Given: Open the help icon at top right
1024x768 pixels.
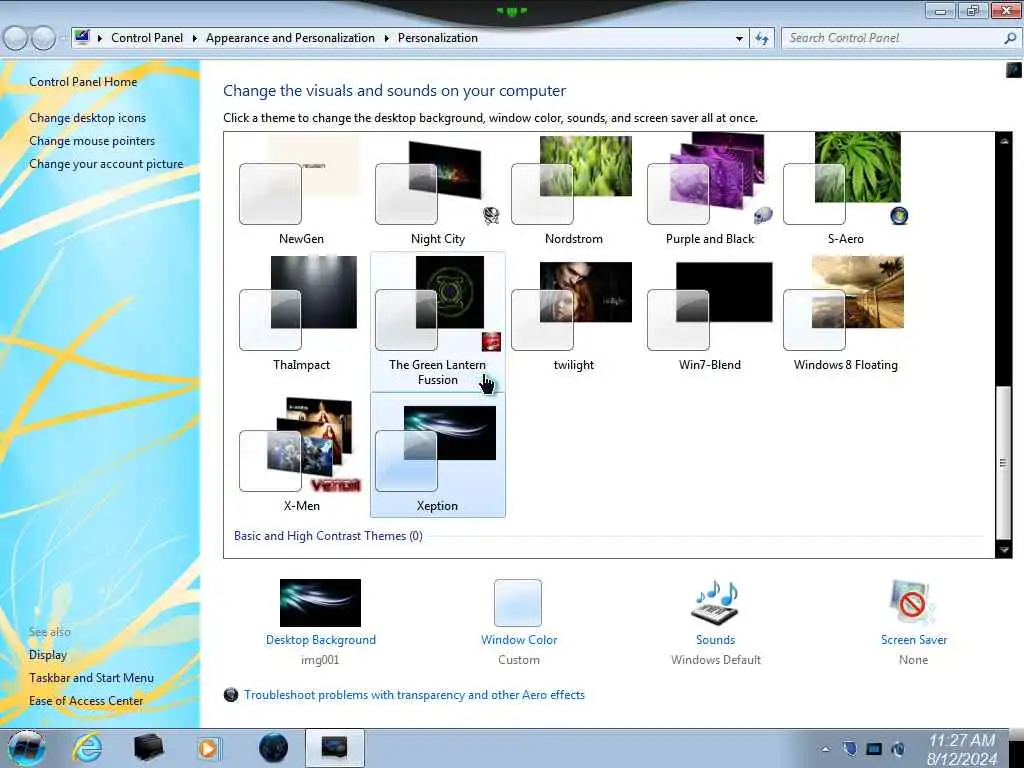Looking at the screenshot, I should point(1014,69).
